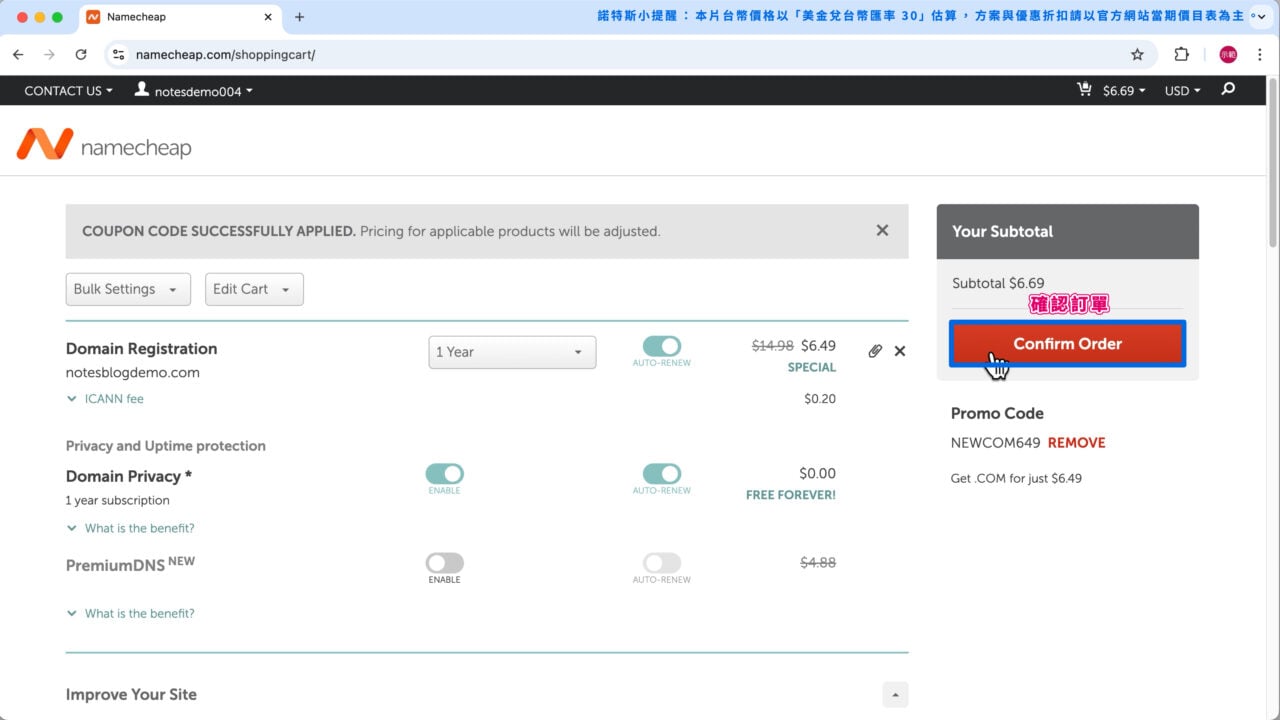Collapse the Improve Your Site section
The image size is (1280, 720).
895,695
